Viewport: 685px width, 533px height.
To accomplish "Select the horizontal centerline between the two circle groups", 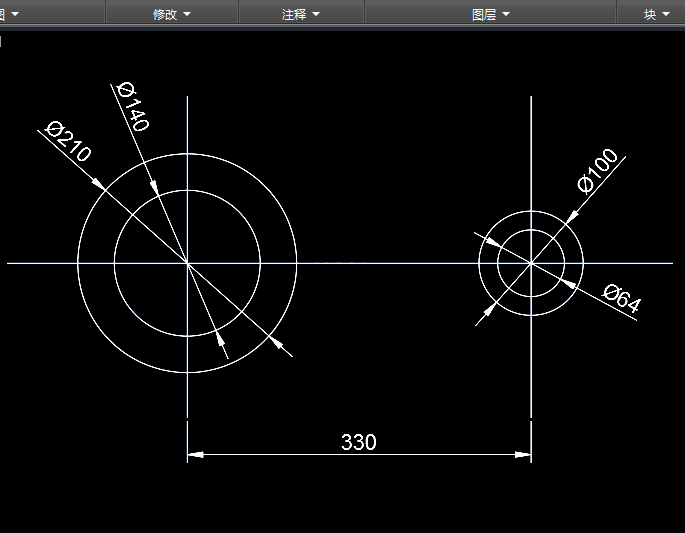I will coord(388,263).
